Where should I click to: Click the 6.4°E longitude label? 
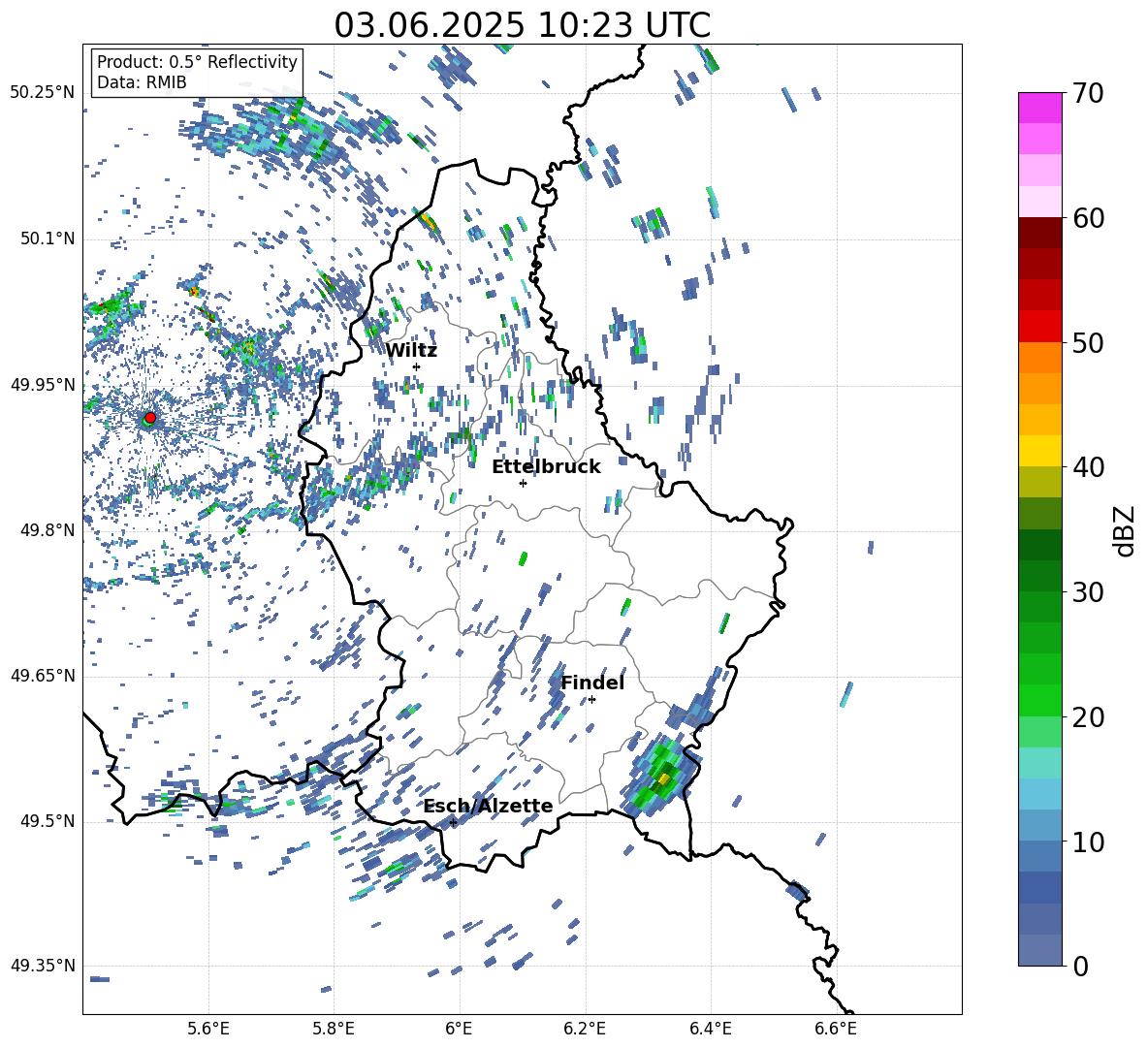point(710,1029)
